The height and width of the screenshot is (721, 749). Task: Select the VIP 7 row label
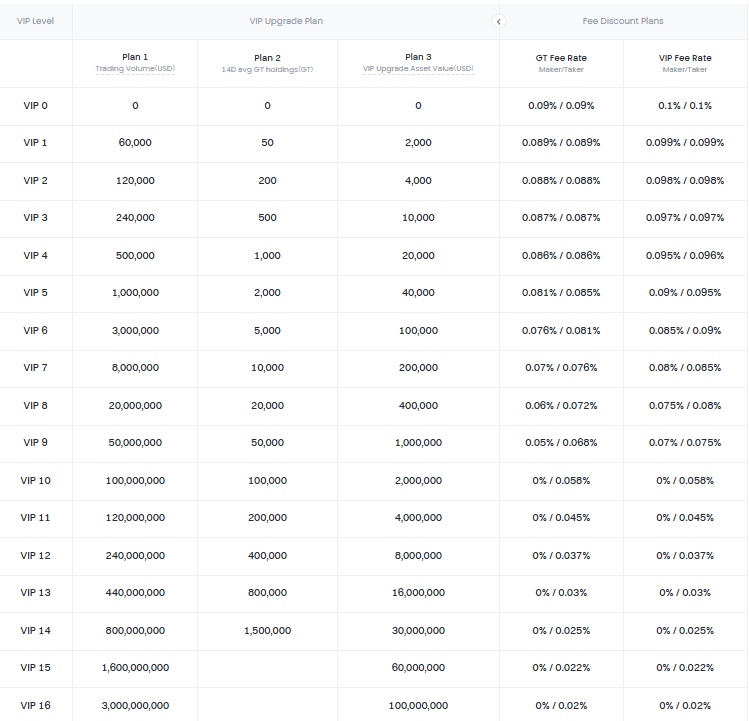tap(36, 367)
